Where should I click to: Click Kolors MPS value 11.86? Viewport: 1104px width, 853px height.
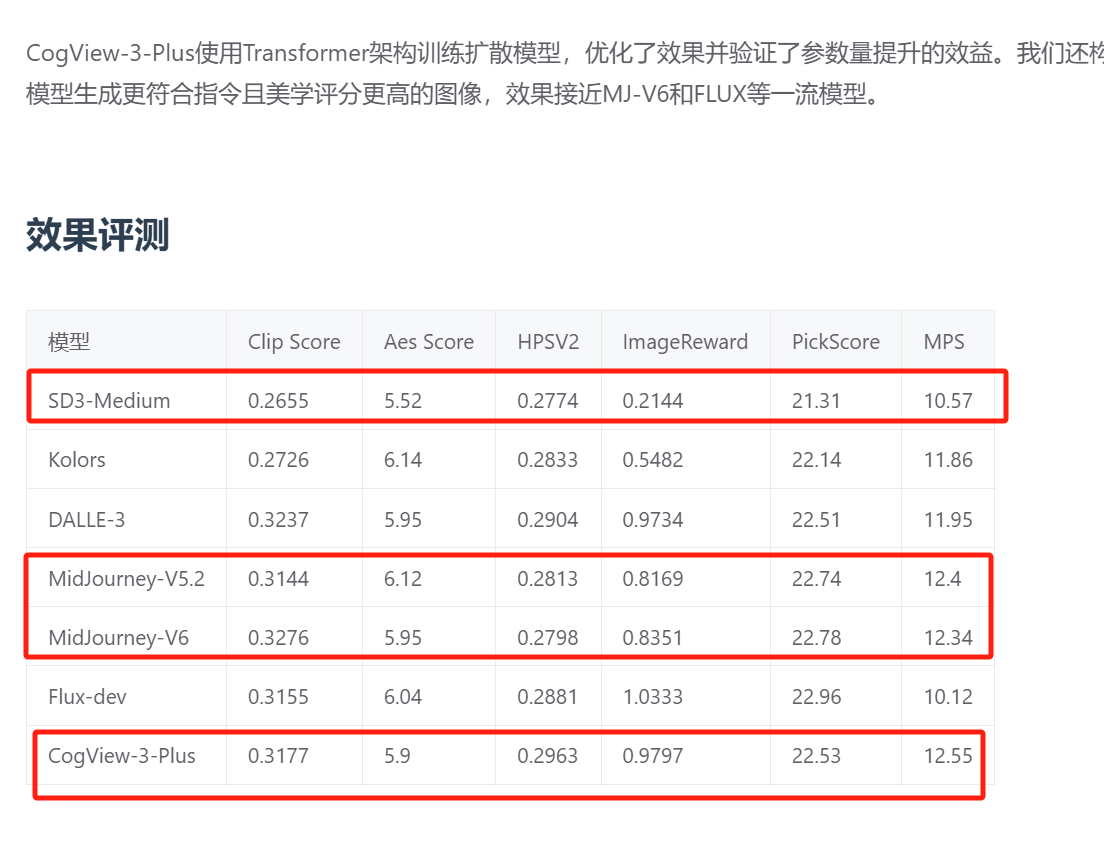[948, 460]
